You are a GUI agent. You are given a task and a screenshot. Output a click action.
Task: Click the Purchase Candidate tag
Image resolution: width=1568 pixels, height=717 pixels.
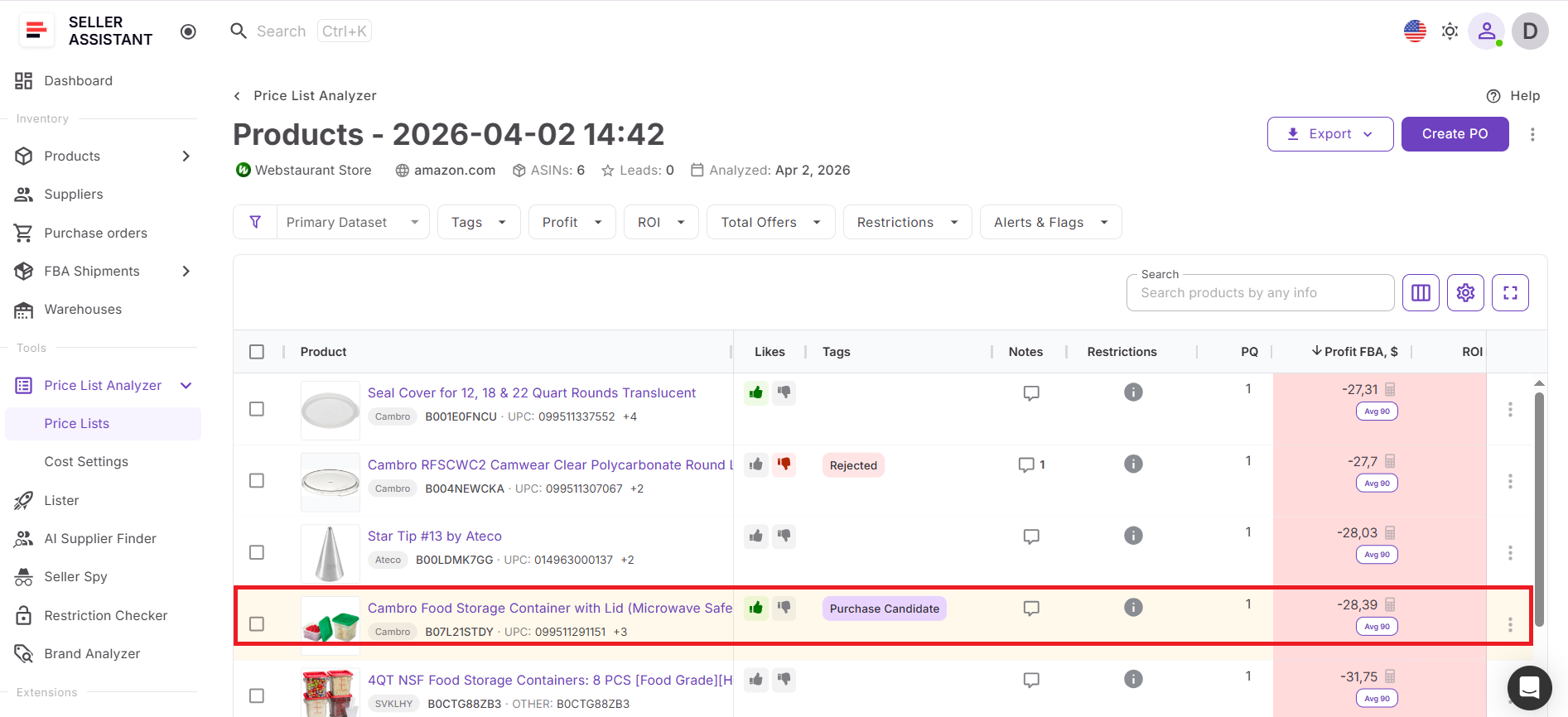pyautogui.click(x=885, y=609)
